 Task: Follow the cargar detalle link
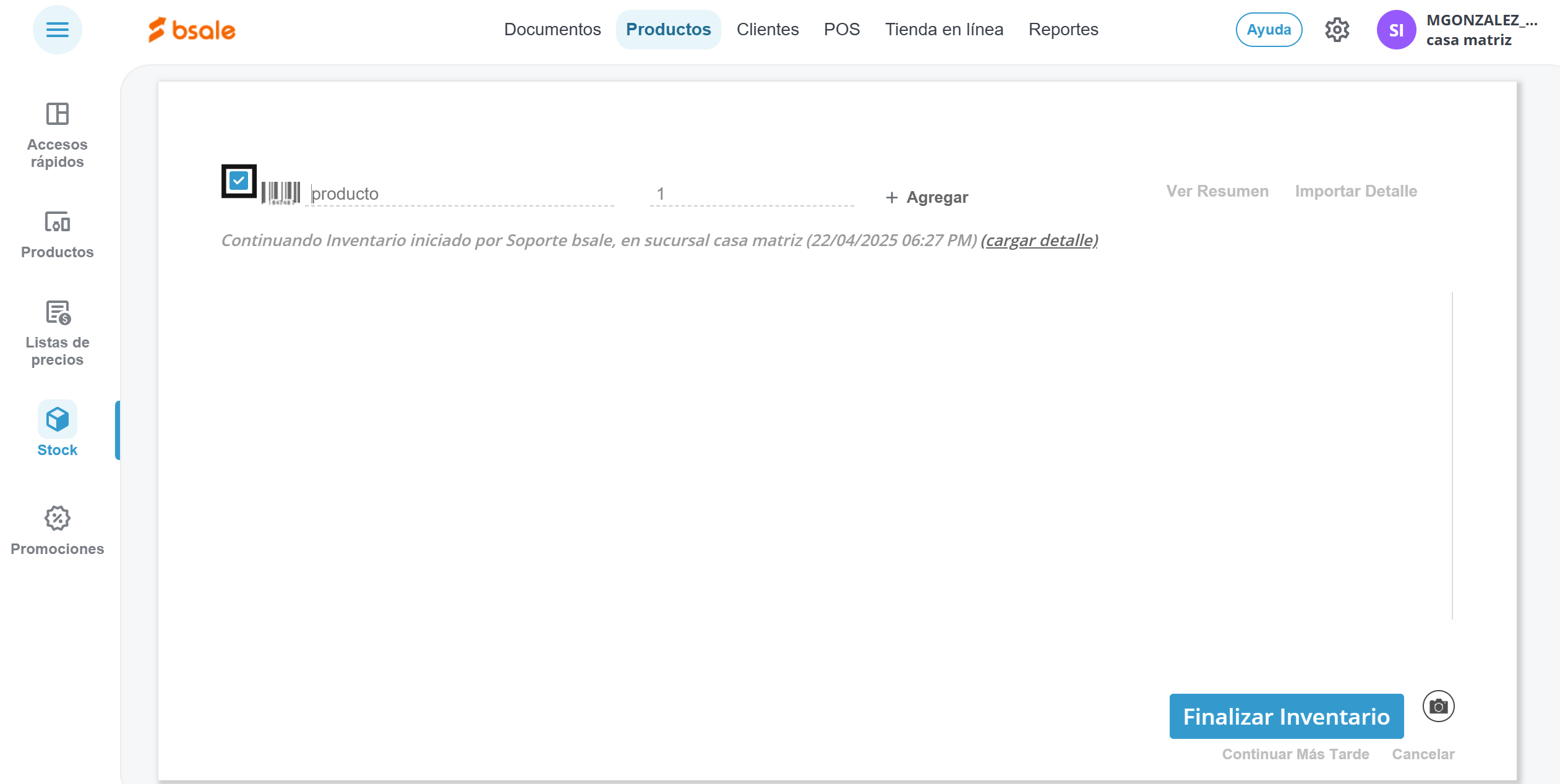1039,240
